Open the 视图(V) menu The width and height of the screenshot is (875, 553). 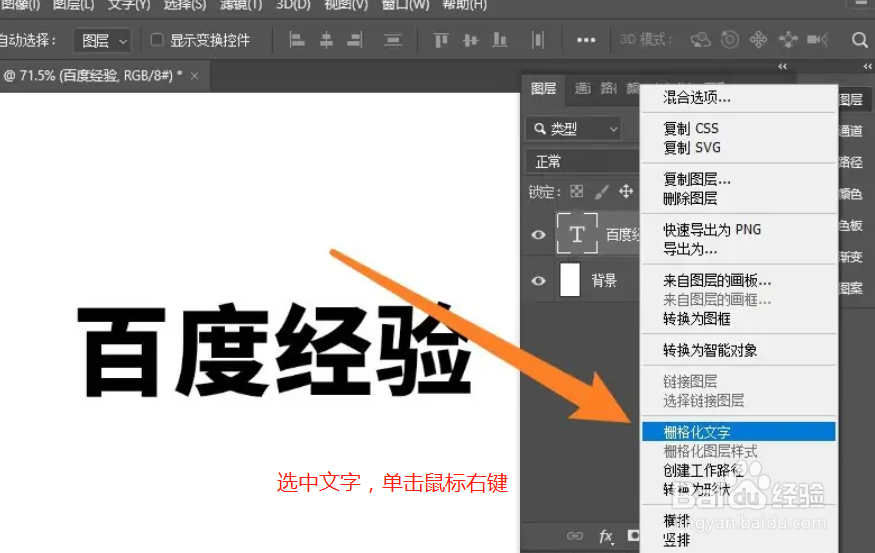(x=346, y=5)
